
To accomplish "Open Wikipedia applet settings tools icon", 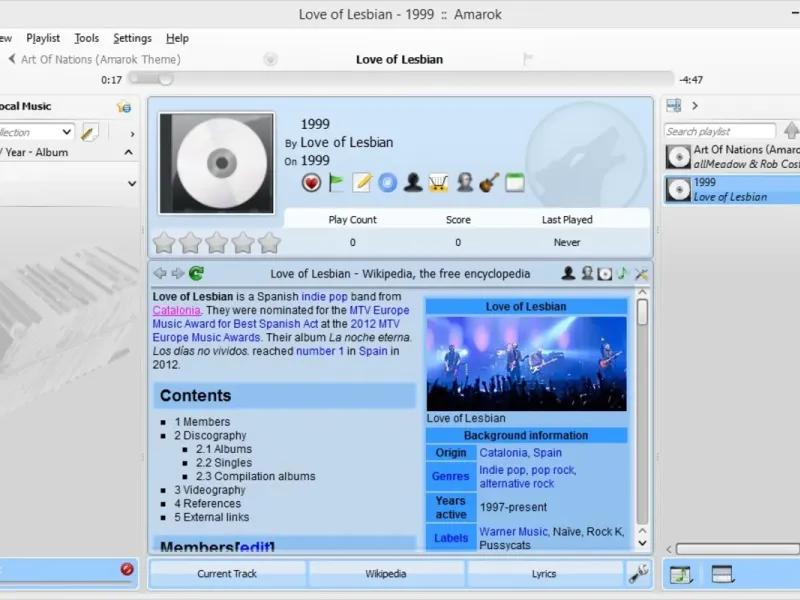I will click(641, 274).
